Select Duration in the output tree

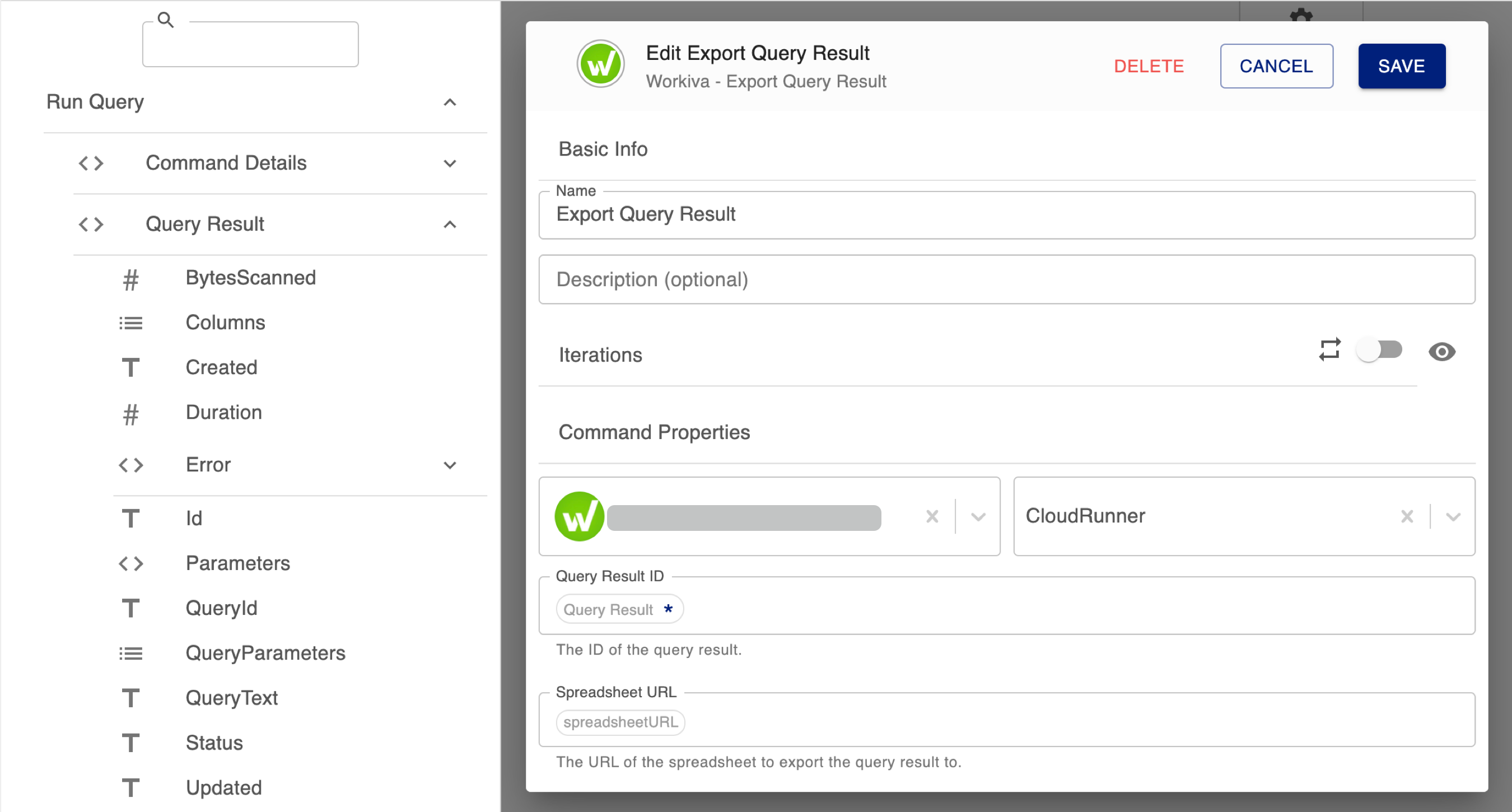[x=223, y=413]
